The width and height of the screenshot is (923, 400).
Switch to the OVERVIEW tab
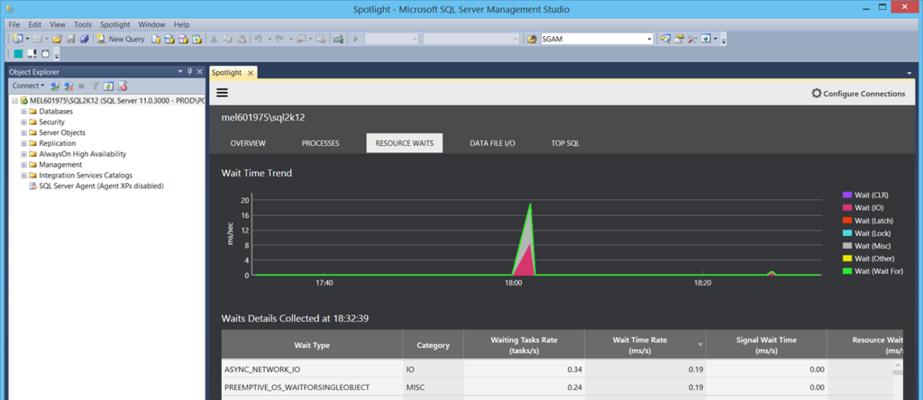(248, 143)
